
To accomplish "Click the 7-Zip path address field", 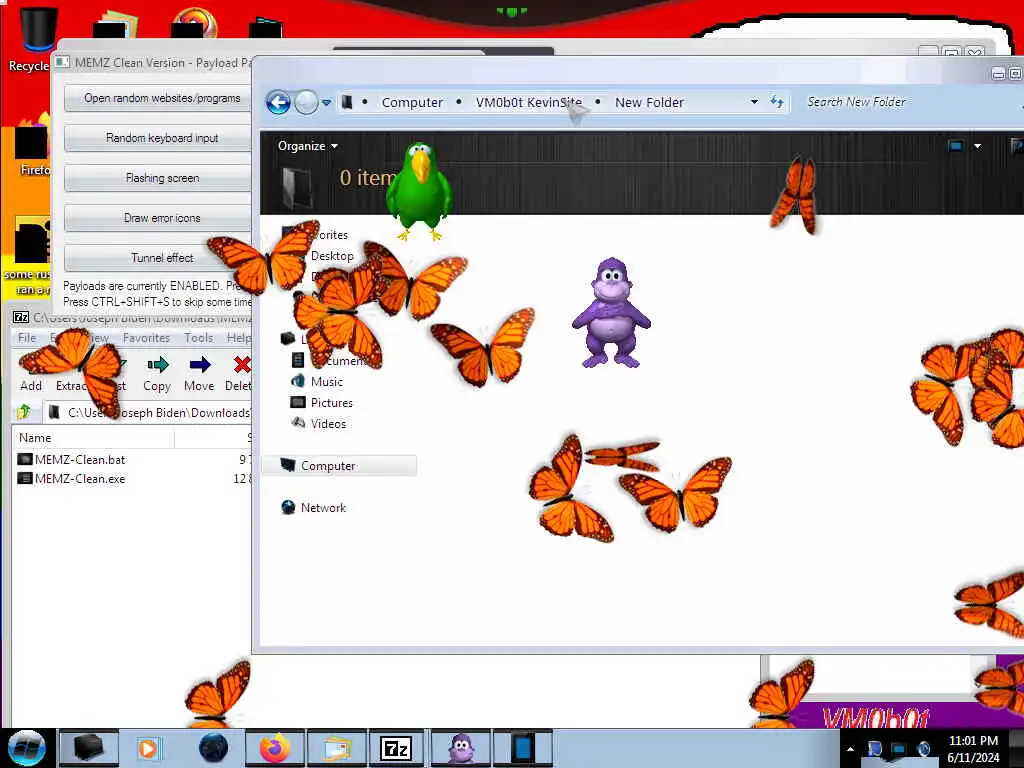I will coord(149,413).
